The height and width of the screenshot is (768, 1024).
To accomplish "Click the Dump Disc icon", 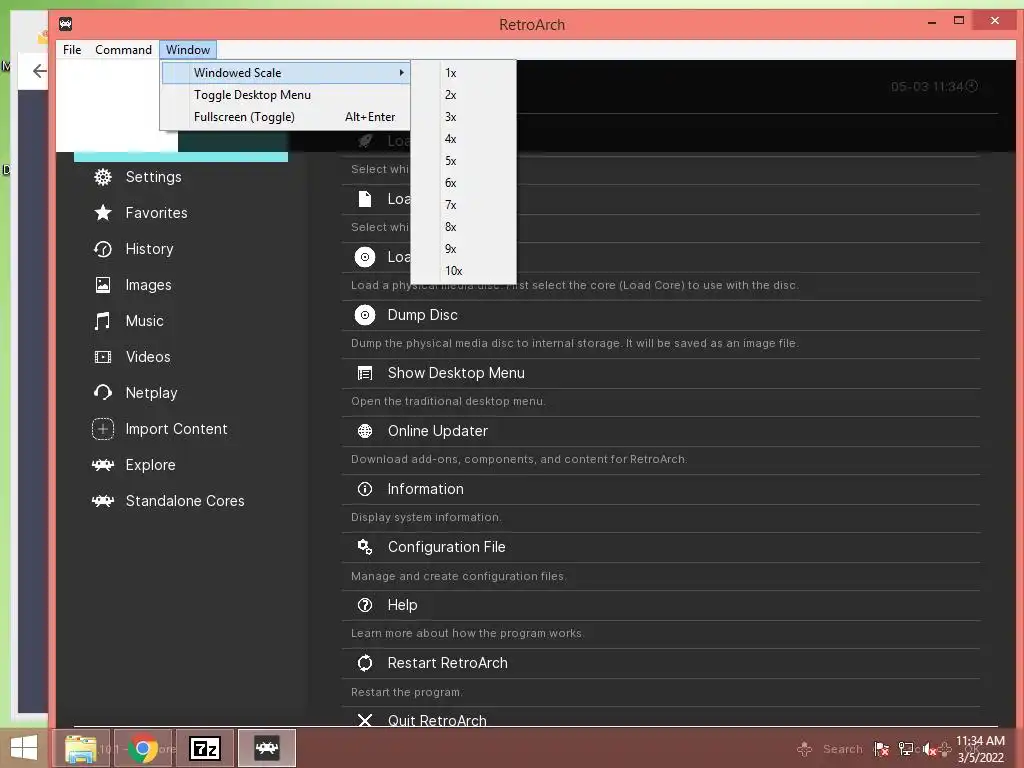I will coord(365,315).
